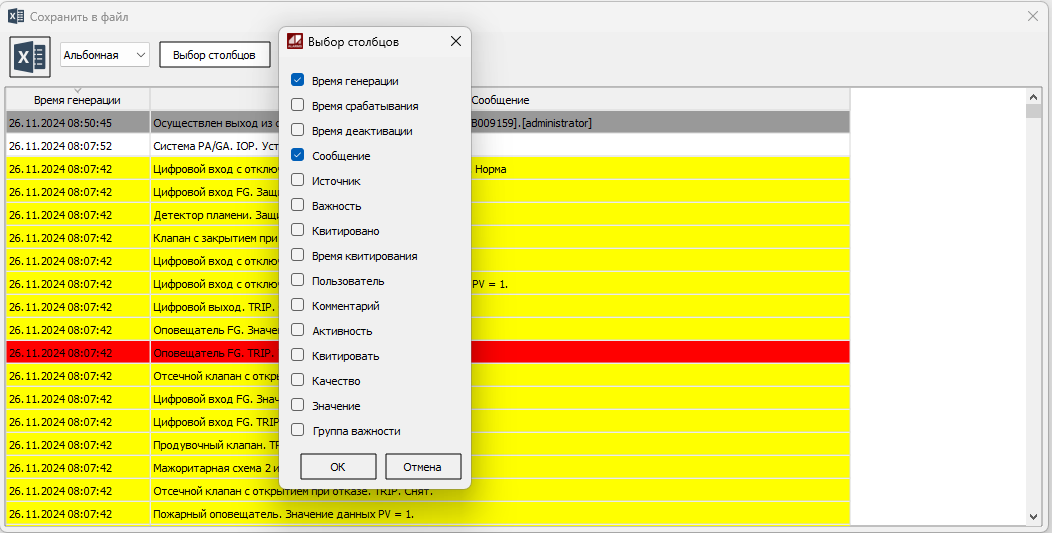This screenshot has width=1052, height=533.
Task: Check the Пользователь checkbox
Action: [x=297, y=281]
